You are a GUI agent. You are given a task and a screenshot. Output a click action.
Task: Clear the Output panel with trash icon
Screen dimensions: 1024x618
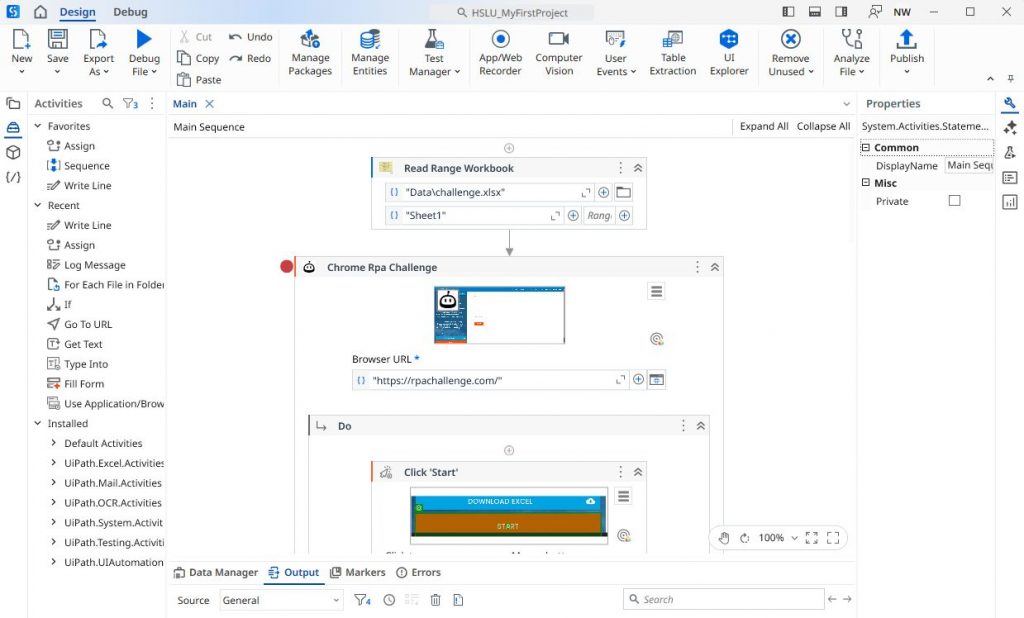(x=435, y=599)
